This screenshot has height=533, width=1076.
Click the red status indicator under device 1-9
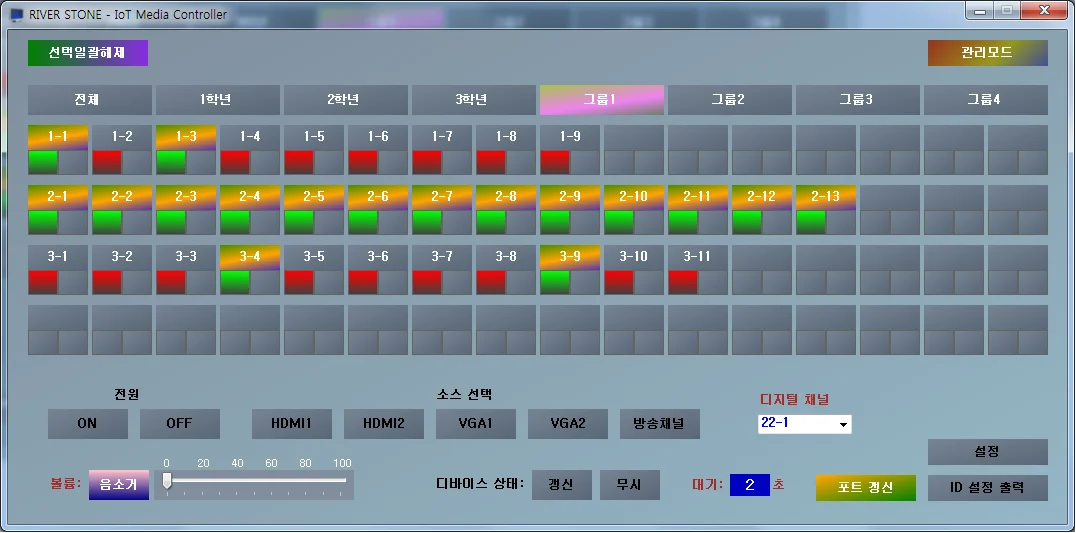point(555,163)
